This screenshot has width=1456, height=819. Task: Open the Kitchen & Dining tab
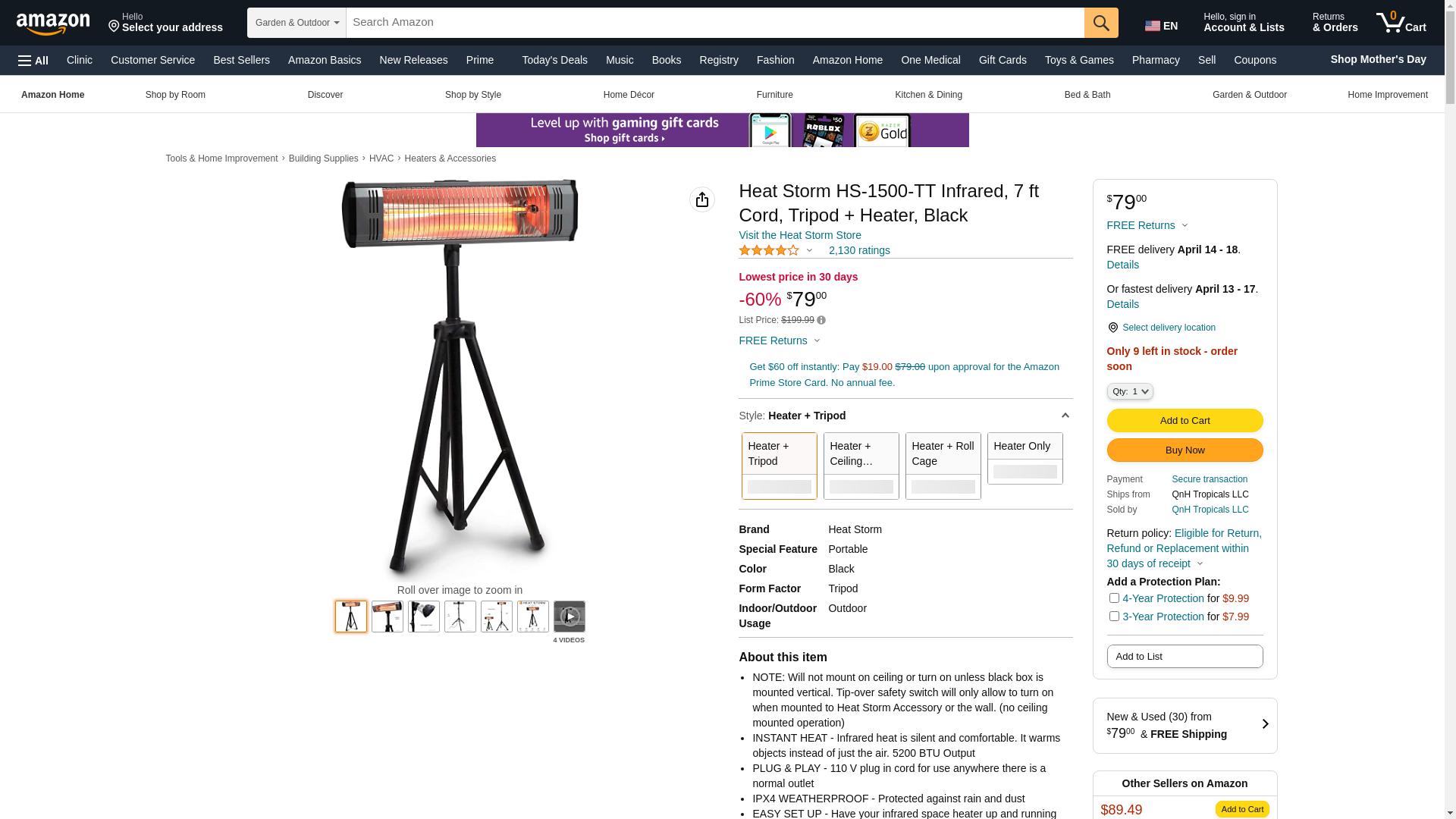pyautogui.click(x=928, y=95)
